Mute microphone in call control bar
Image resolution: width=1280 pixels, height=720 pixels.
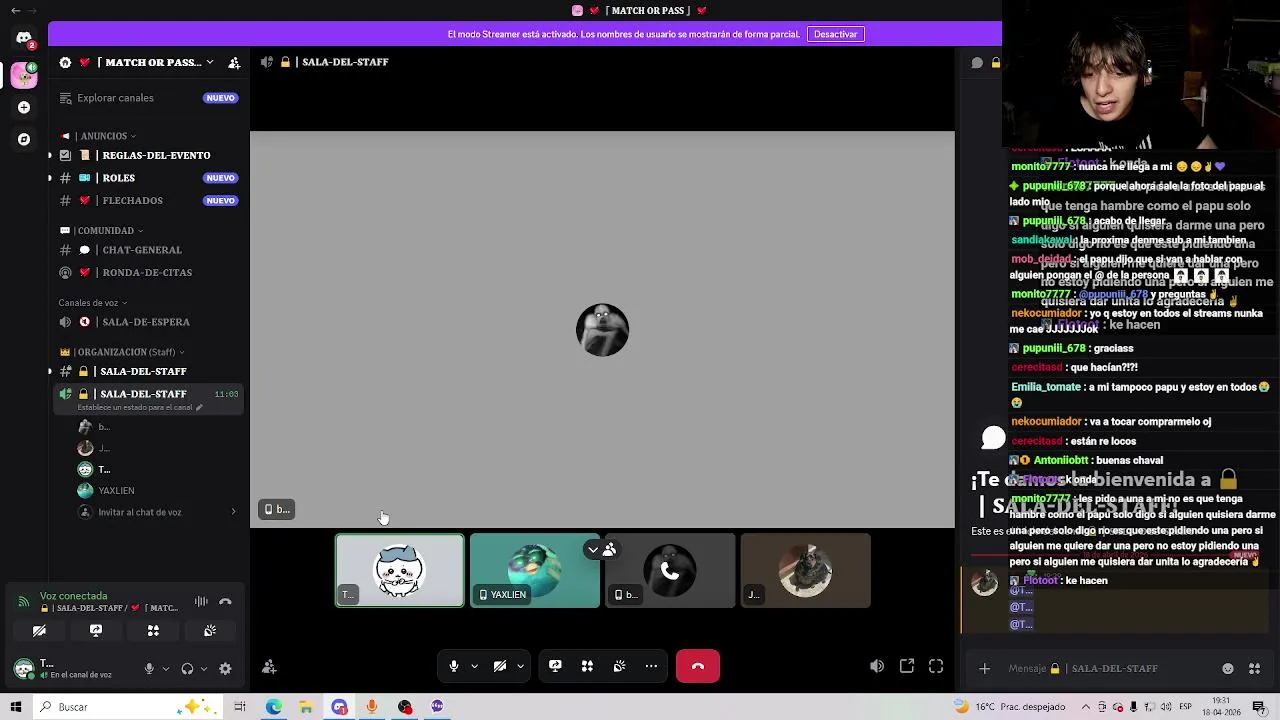pyautogui.click(x=454, y=666)
